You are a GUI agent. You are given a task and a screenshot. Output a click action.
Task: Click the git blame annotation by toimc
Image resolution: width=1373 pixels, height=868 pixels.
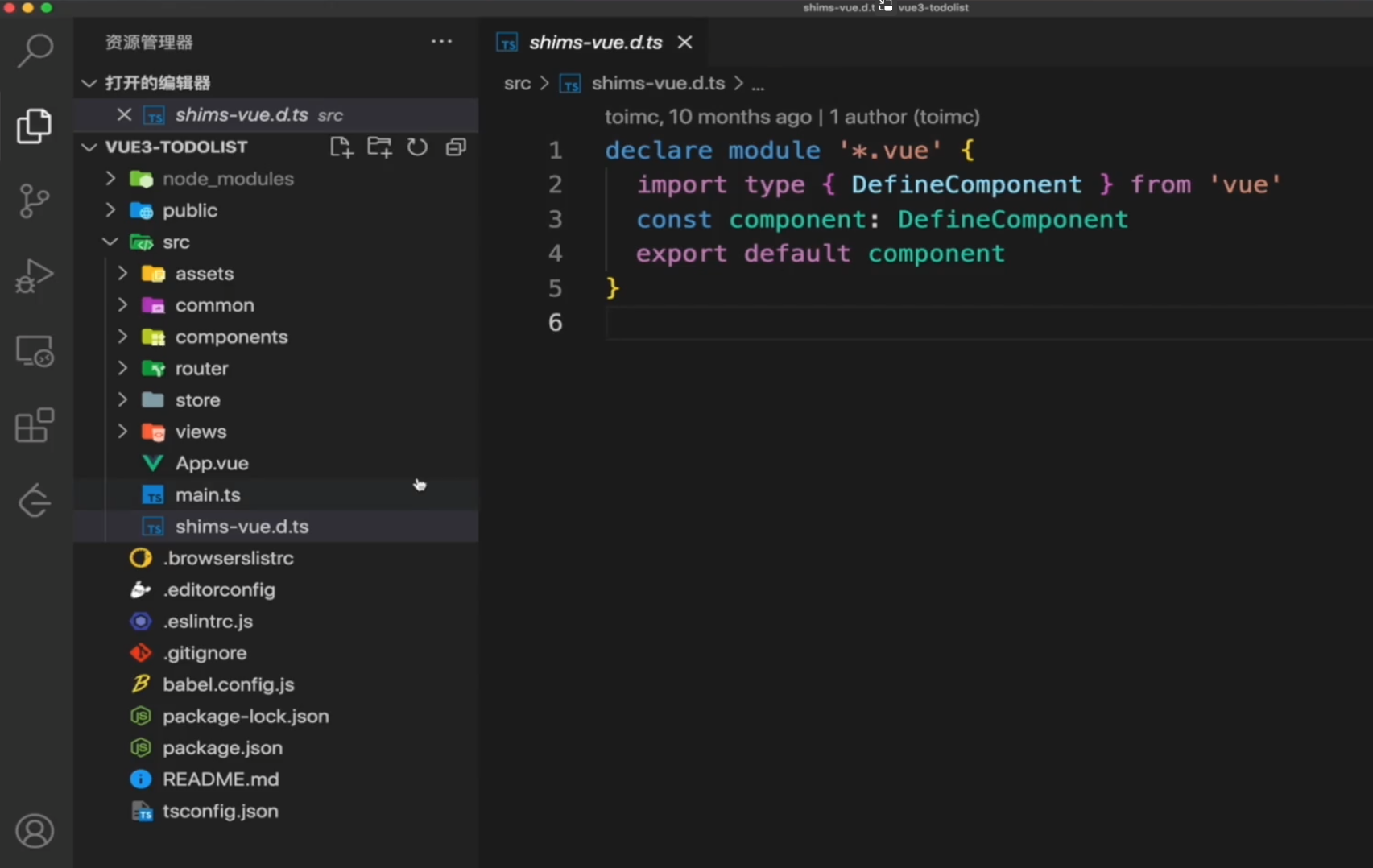tap(792, 117)
